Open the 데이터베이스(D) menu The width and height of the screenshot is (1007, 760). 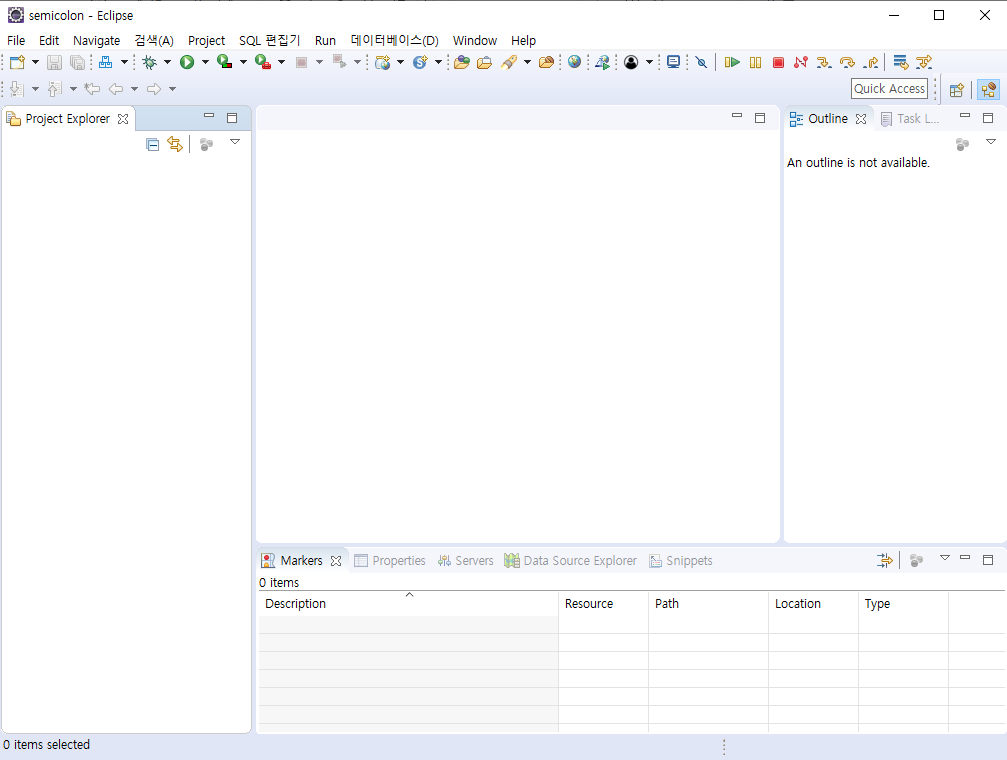pyautogui.click(x=394, y=40)
